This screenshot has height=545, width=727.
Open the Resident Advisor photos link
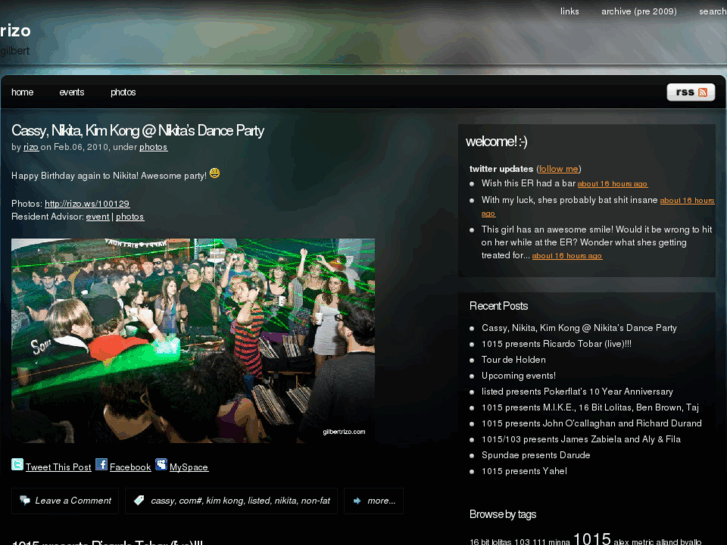130,217
